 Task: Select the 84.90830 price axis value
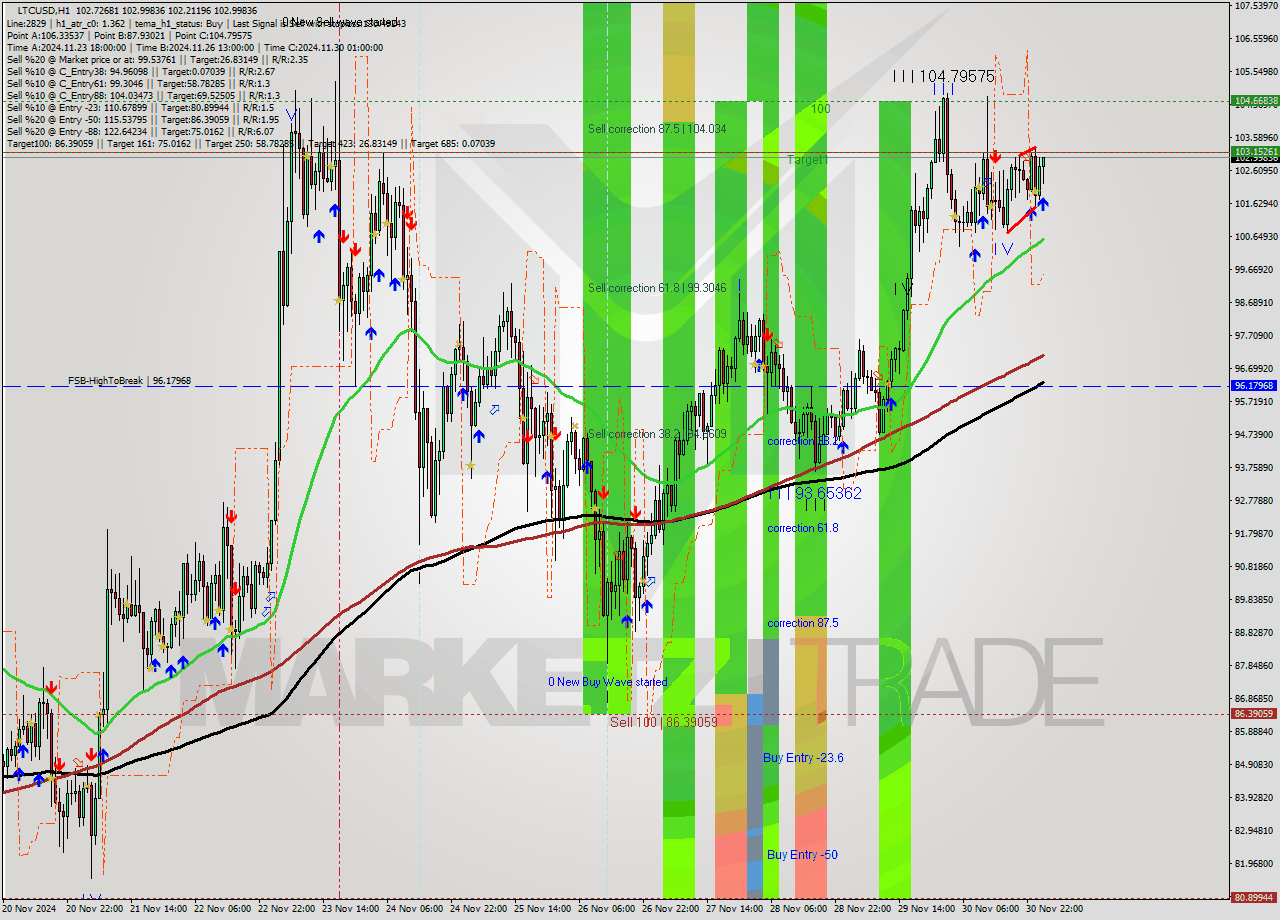1256,765
